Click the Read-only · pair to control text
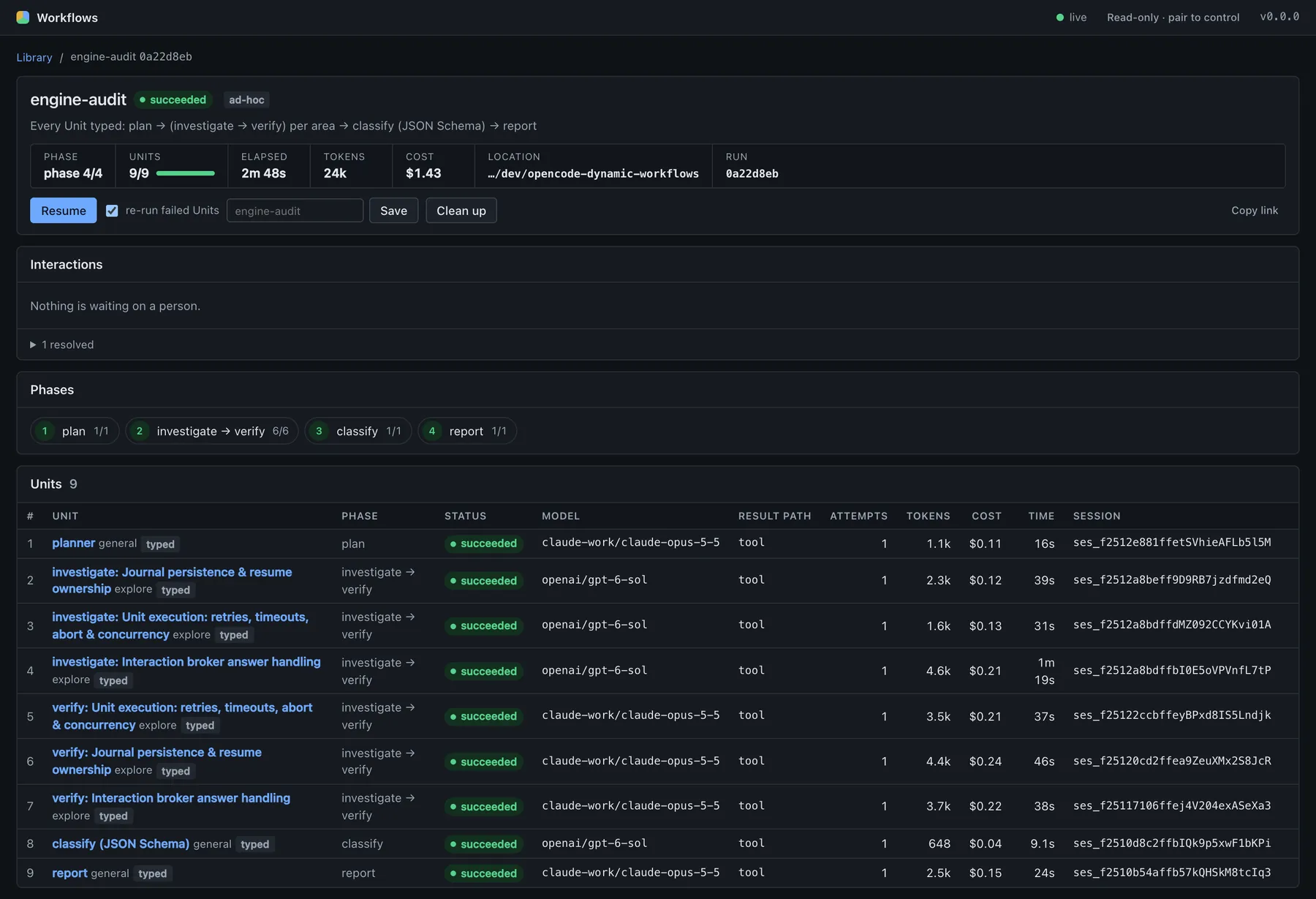1316x899 pixels. coord(1173,18)
